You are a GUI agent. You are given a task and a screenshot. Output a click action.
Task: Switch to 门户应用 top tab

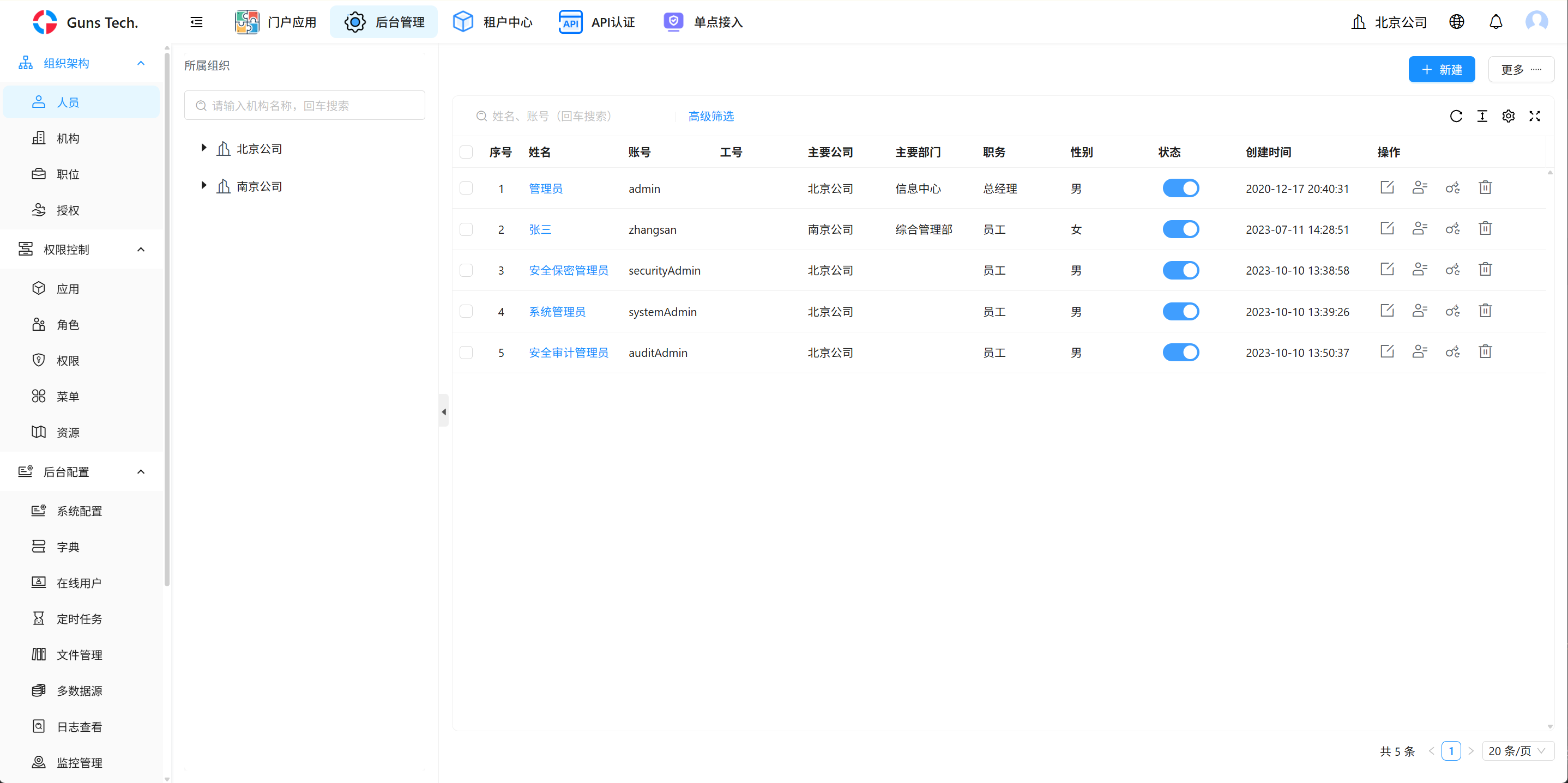276,22
